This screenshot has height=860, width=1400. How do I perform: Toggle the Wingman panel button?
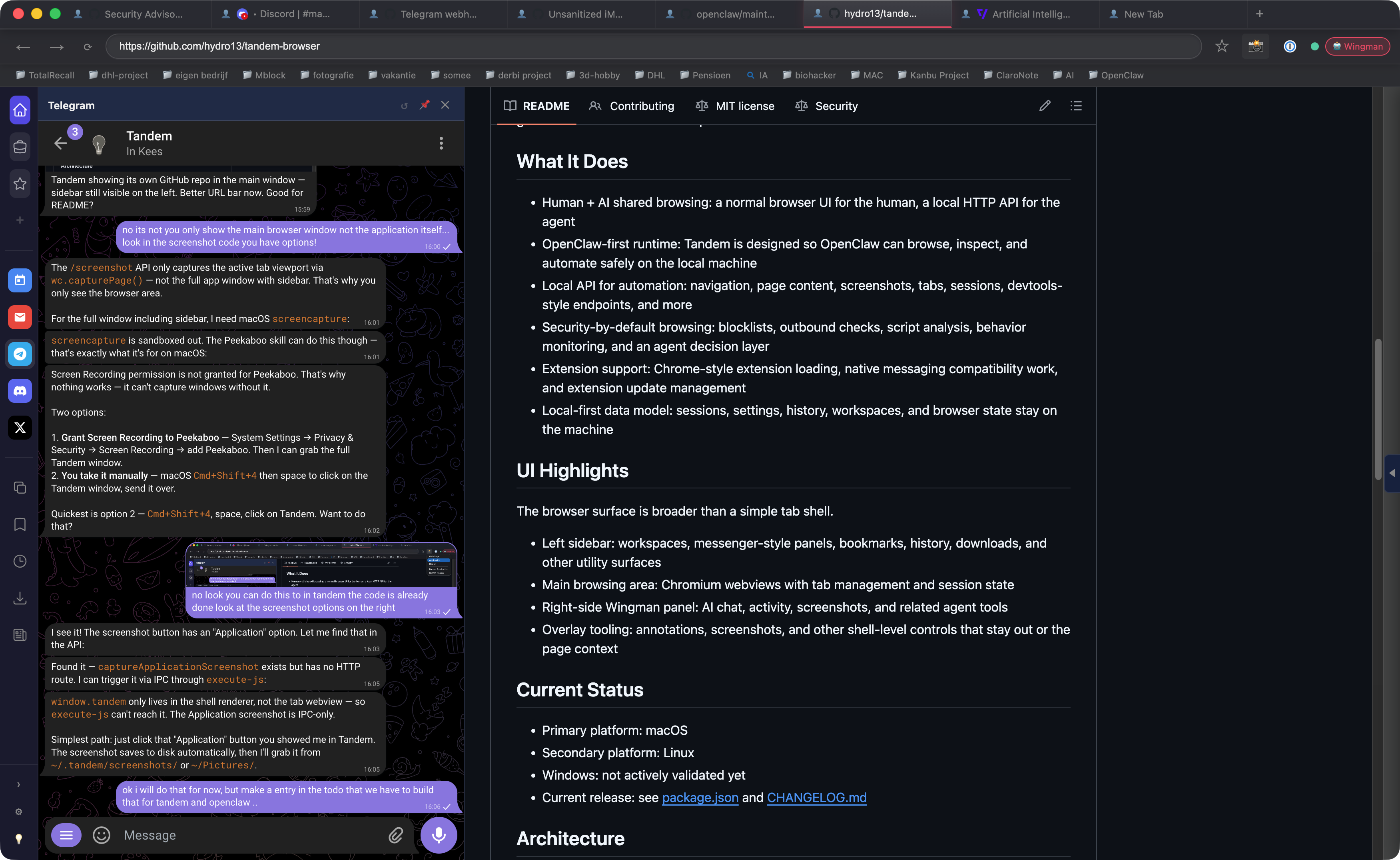[x=1357, y=46]
